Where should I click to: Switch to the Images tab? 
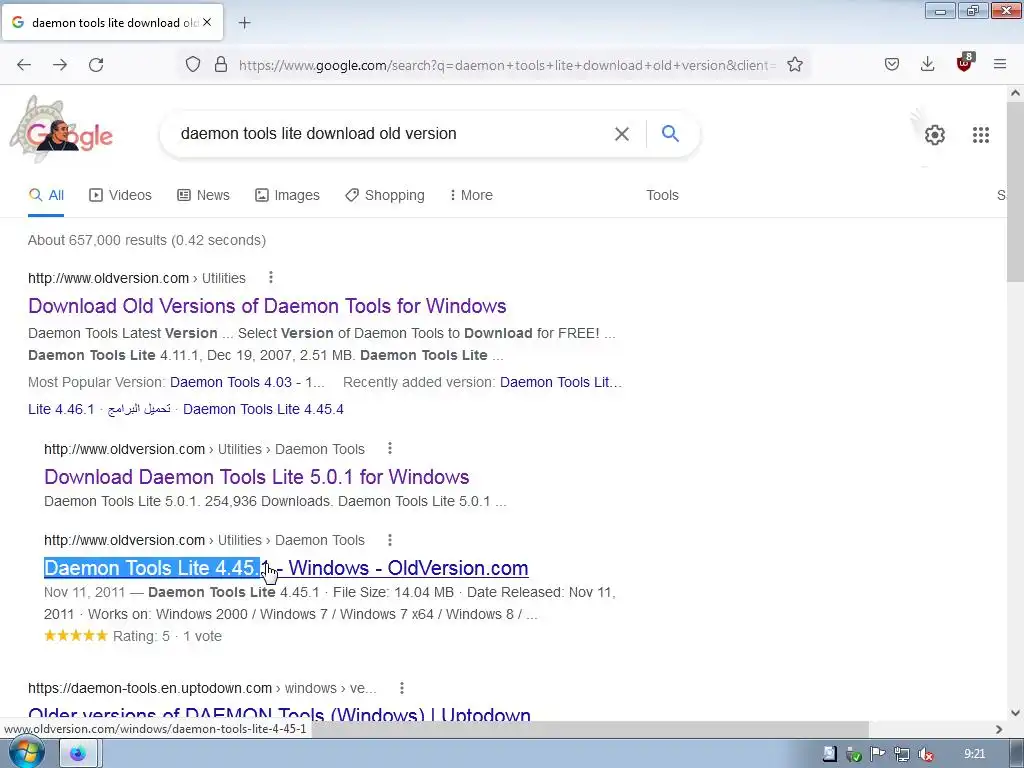[287, 195]
